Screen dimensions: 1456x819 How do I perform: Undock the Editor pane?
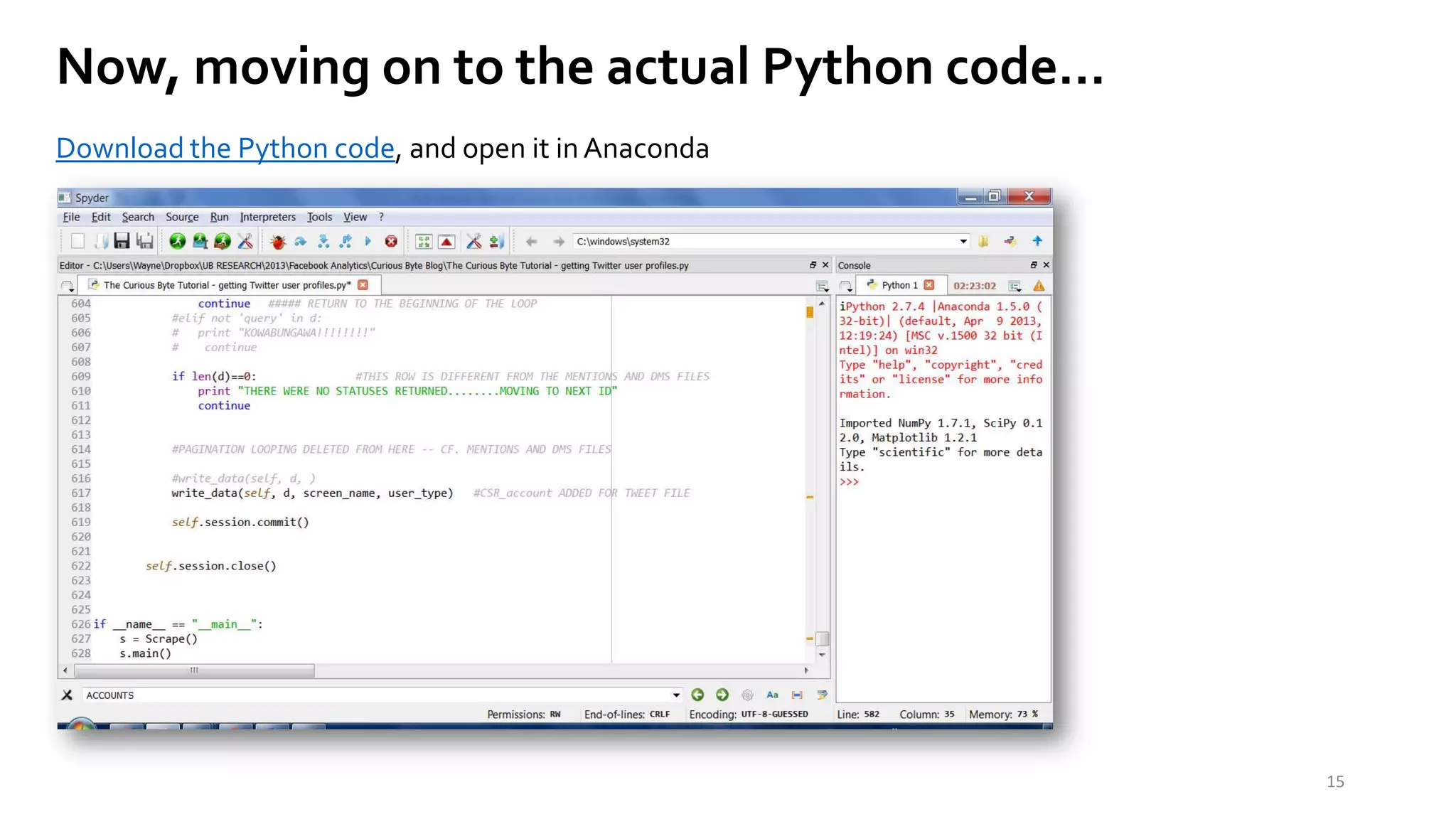(813, 265)
